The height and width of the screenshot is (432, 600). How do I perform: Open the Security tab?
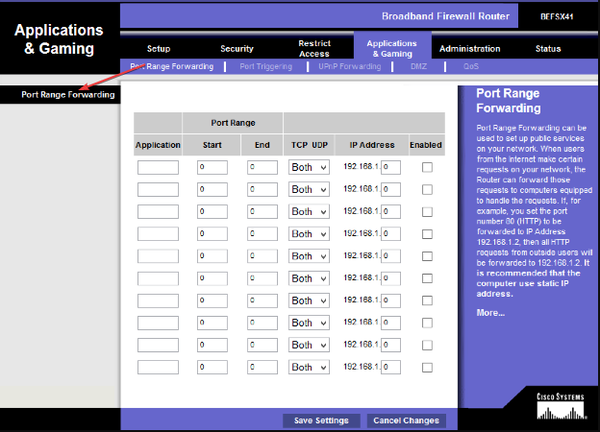pos(237,49)
